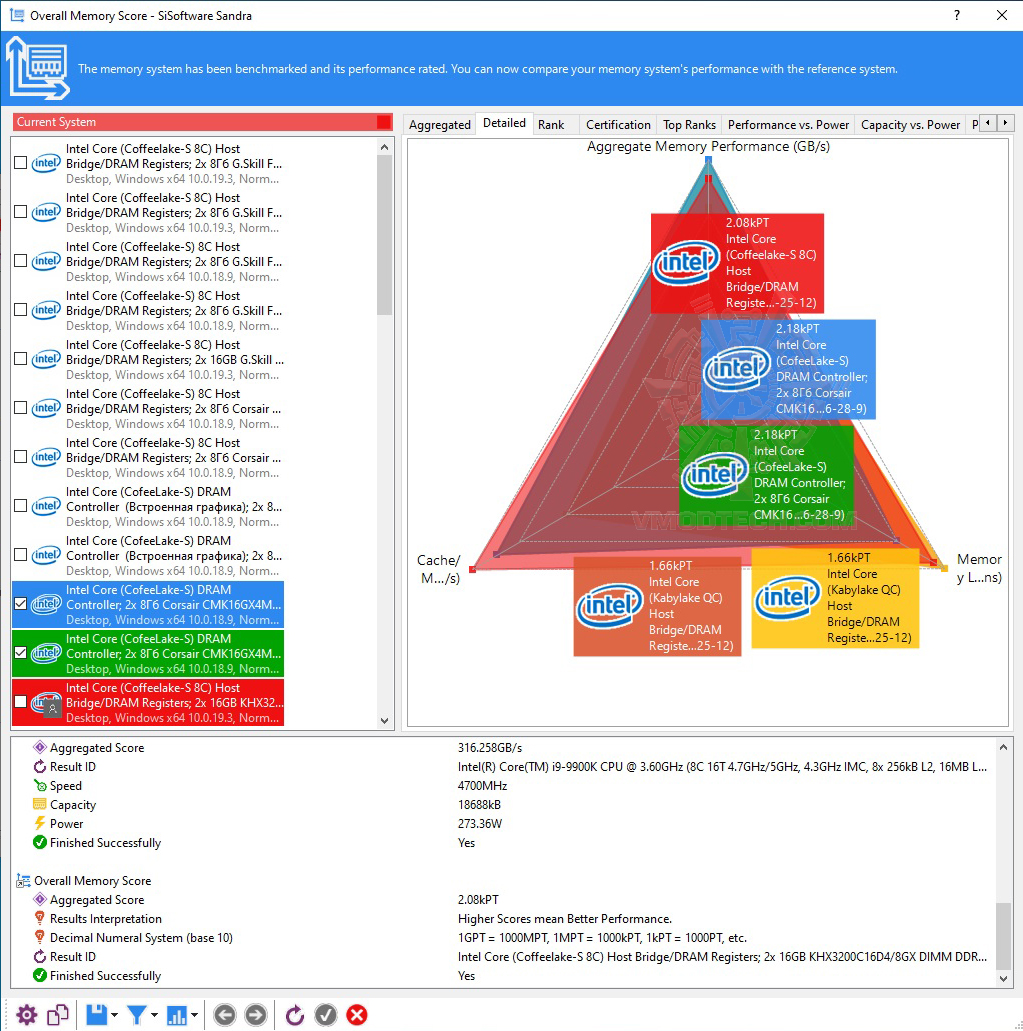Click the Cache/M.../s) axis label
The height and width of the screenshot is (1031, 1023).
(439, 569)
